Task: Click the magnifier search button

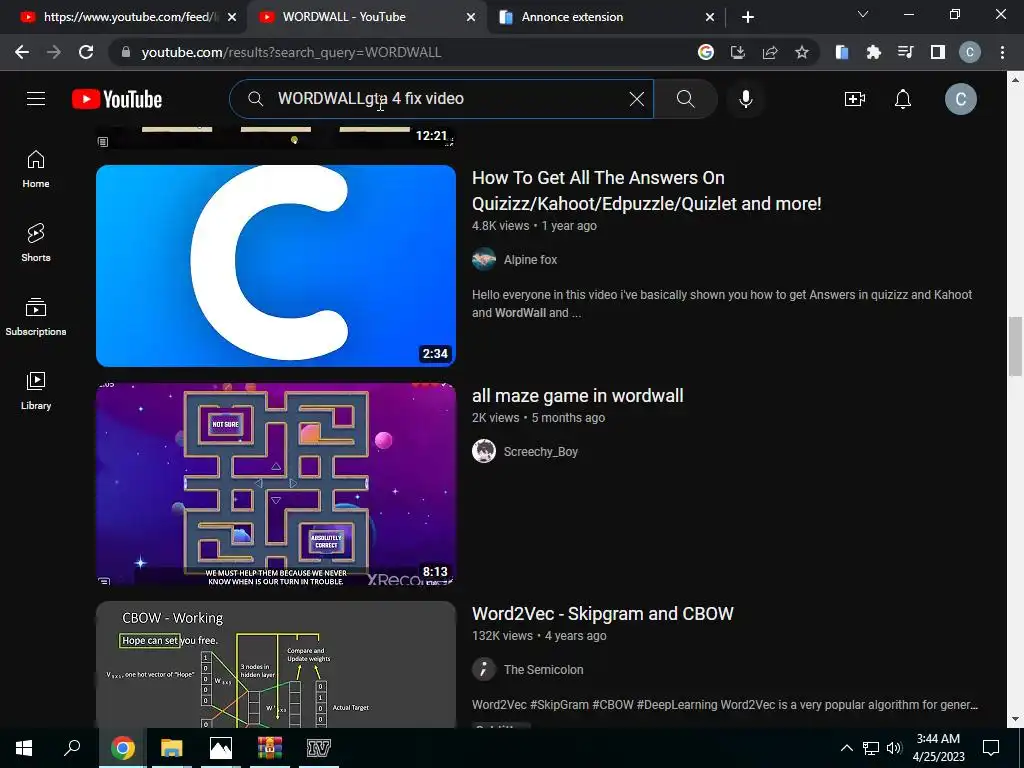Action: tap(685, 99)
